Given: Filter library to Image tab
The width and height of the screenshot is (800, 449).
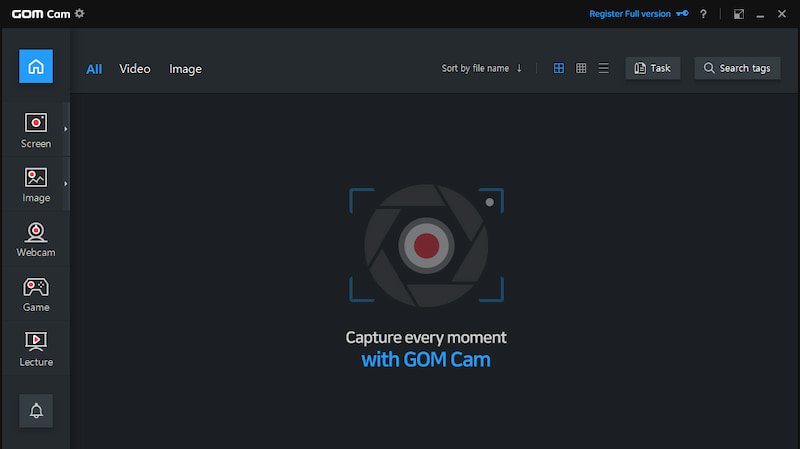Looking at the screenshot, I should [x=185, y=69].
